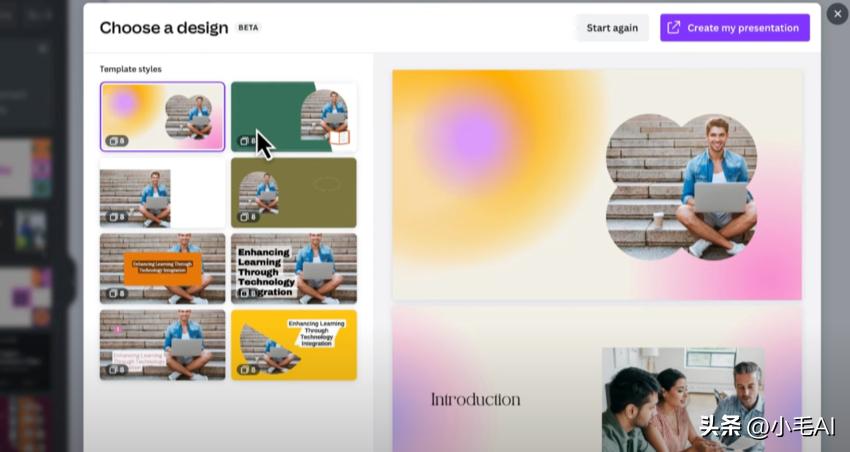Pick the template with pink title text

click(x=163, y=345)
